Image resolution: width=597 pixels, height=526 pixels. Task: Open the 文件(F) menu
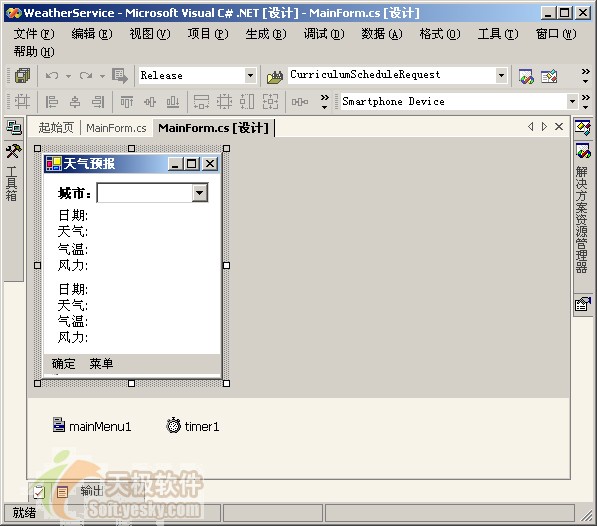(34, 34)
